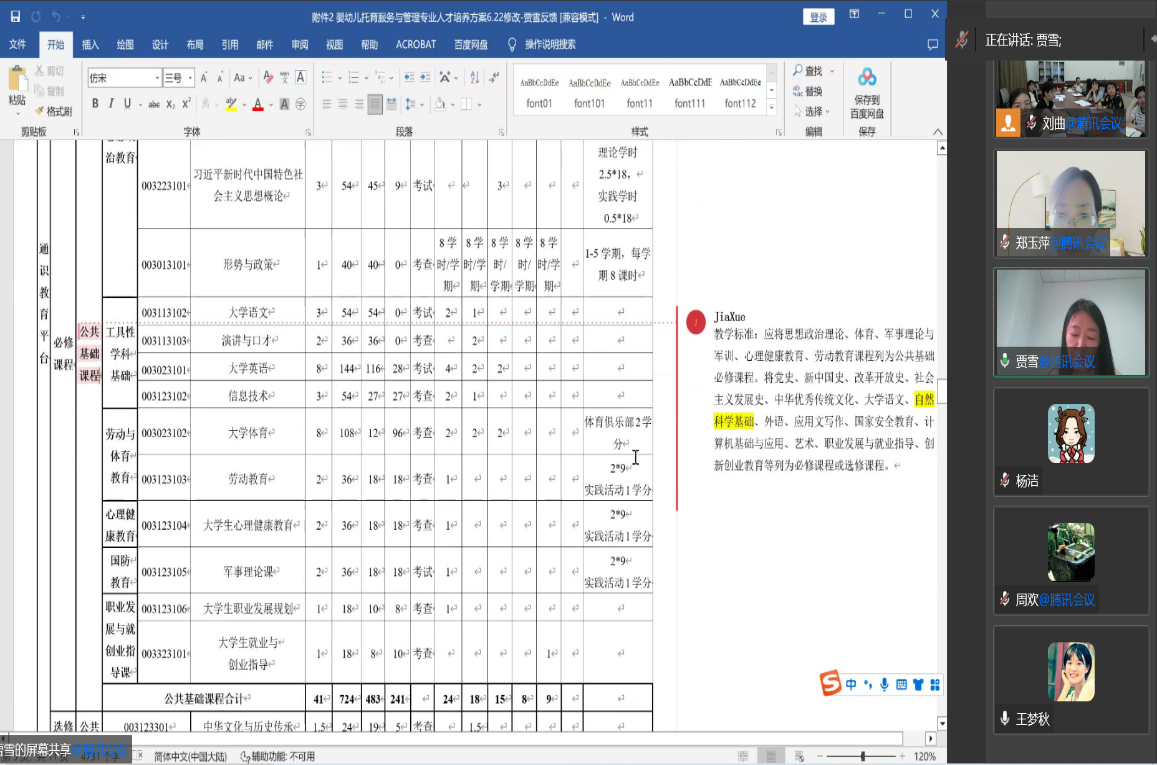
Task: Toggle Italic formatting
Action: click(x=111, y=104)
